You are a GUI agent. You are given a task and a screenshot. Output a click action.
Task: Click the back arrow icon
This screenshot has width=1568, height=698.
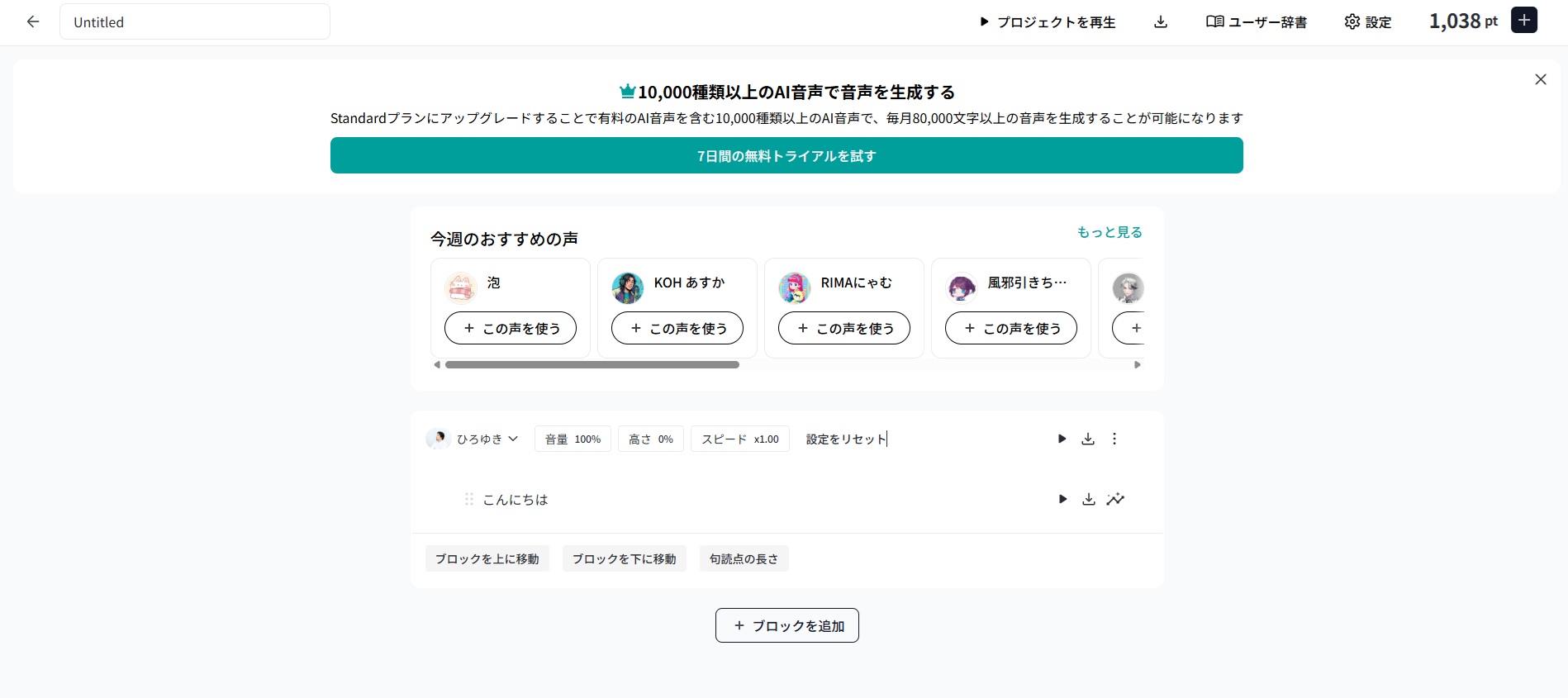click(33, 22)
